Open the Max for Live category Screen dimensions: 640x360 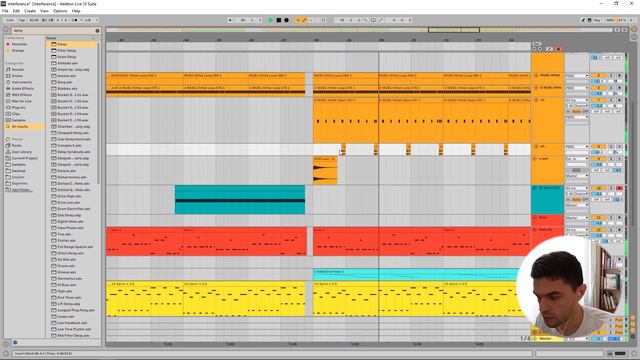(x=22, y=101)
